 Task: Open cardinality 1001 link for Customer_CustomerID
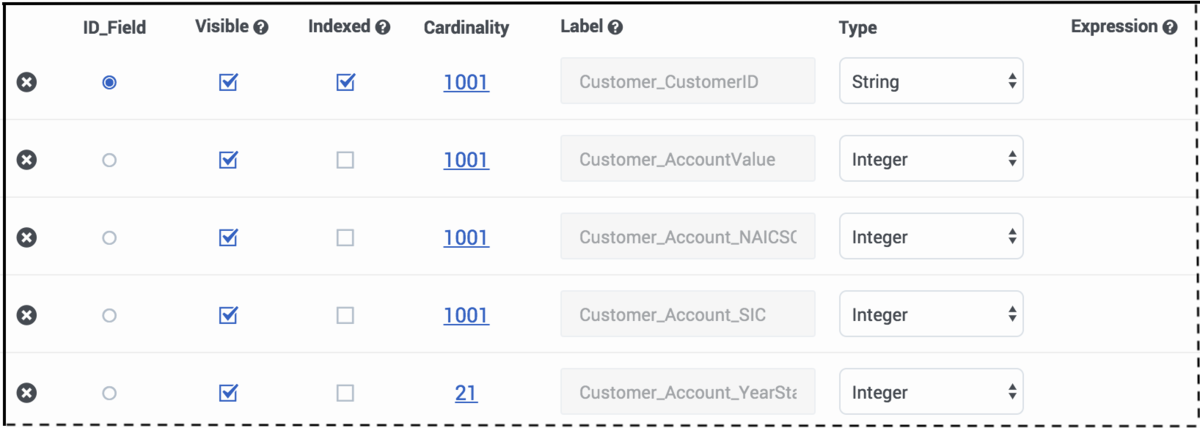[466, 82]
